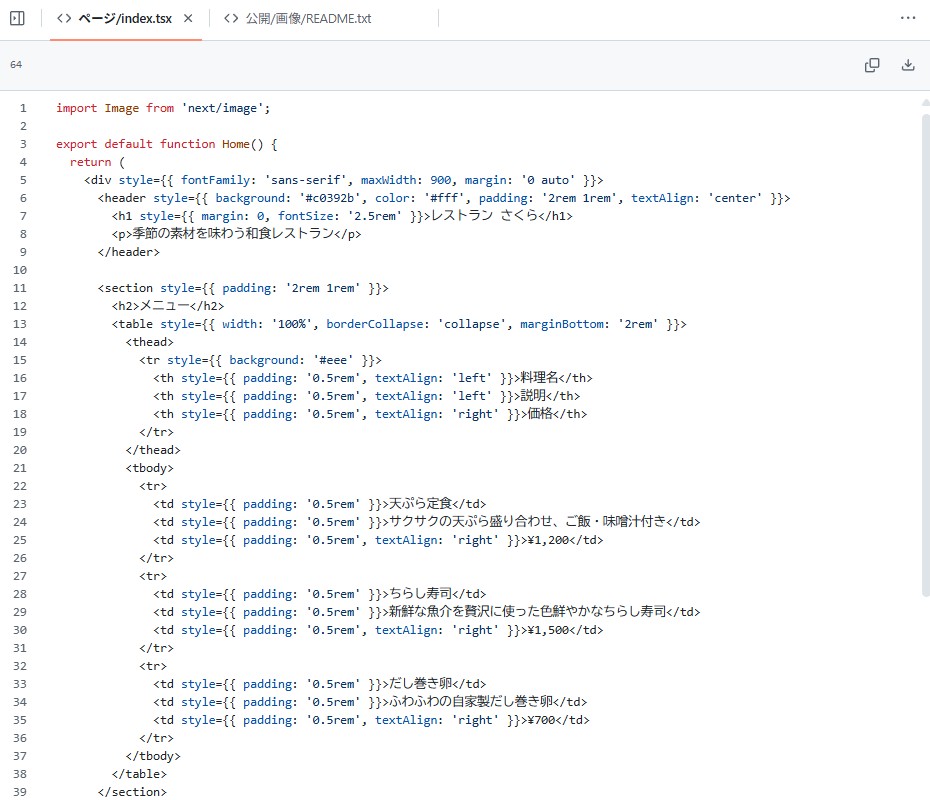Select line number 1
This screenshot has height=800, width=930.
[23, 108]
